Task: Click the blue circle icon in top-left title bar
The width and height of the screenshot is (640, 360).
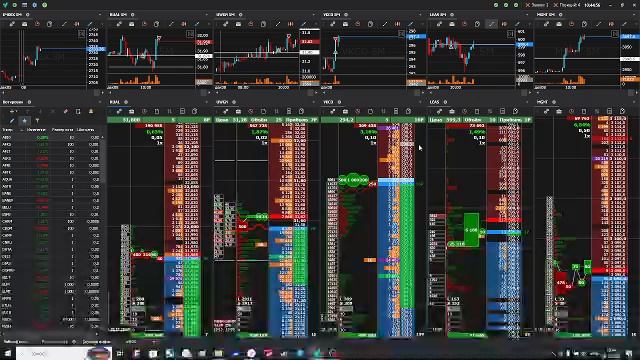Action: click(x=35, y=5)
